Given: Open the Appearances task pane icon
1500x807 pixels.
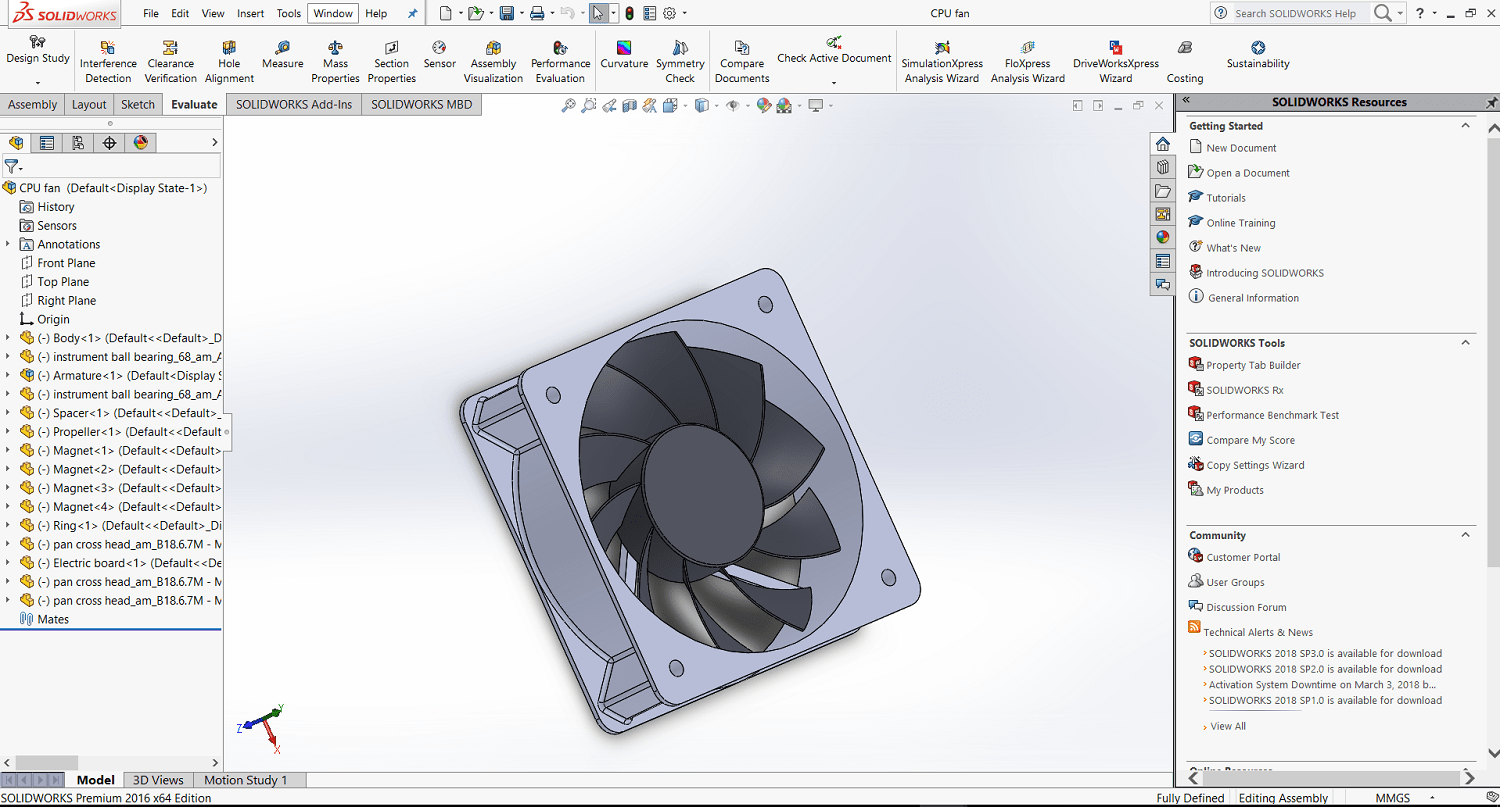Looking at the screenshot, I should pyautogui.click(x=1162, y=237).
